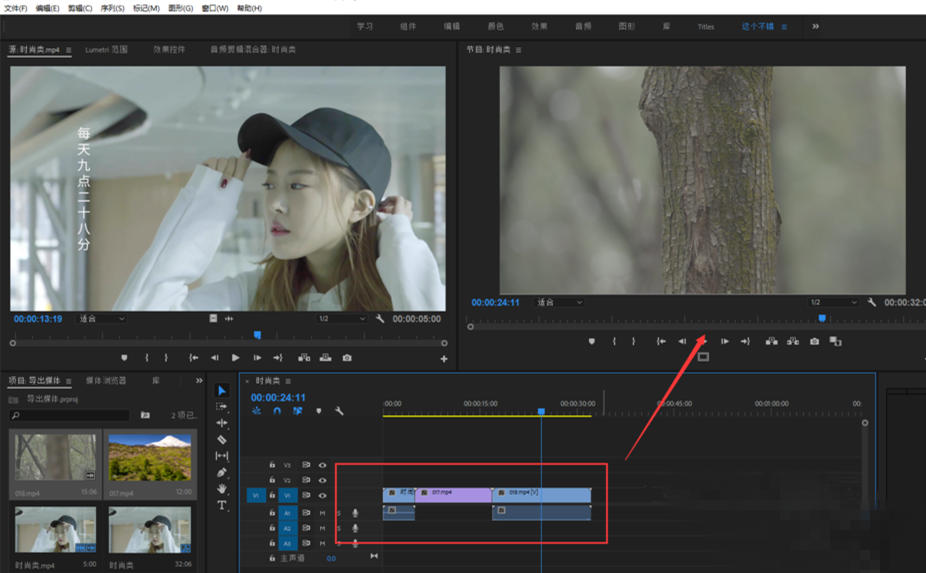The image size is (926, 573).
Task: Switch to the 效果控件 tab
Action: tap(169, 49)
